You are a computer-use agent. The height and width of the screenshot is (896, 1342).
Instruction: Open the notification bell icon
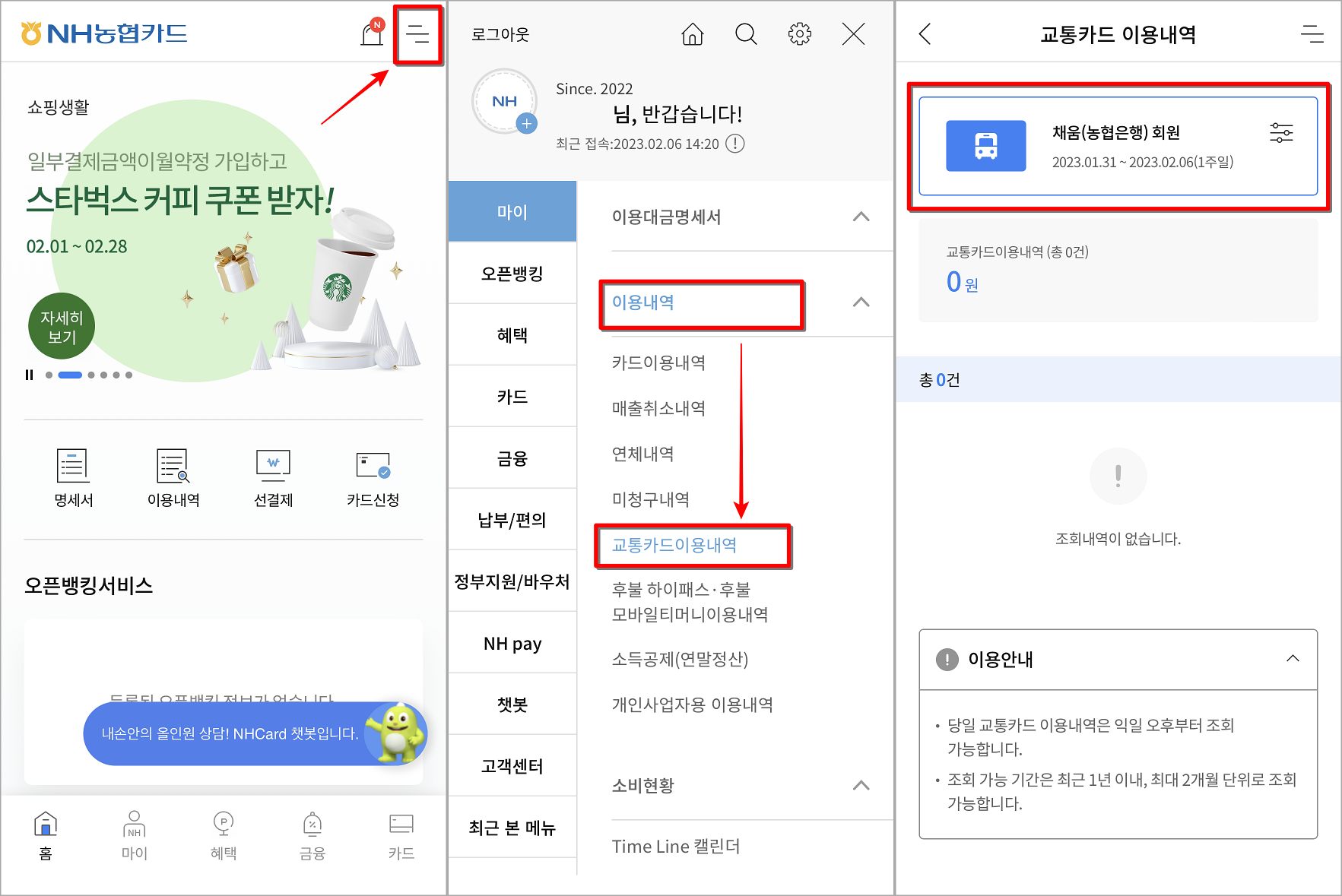(x=372, y=33)
